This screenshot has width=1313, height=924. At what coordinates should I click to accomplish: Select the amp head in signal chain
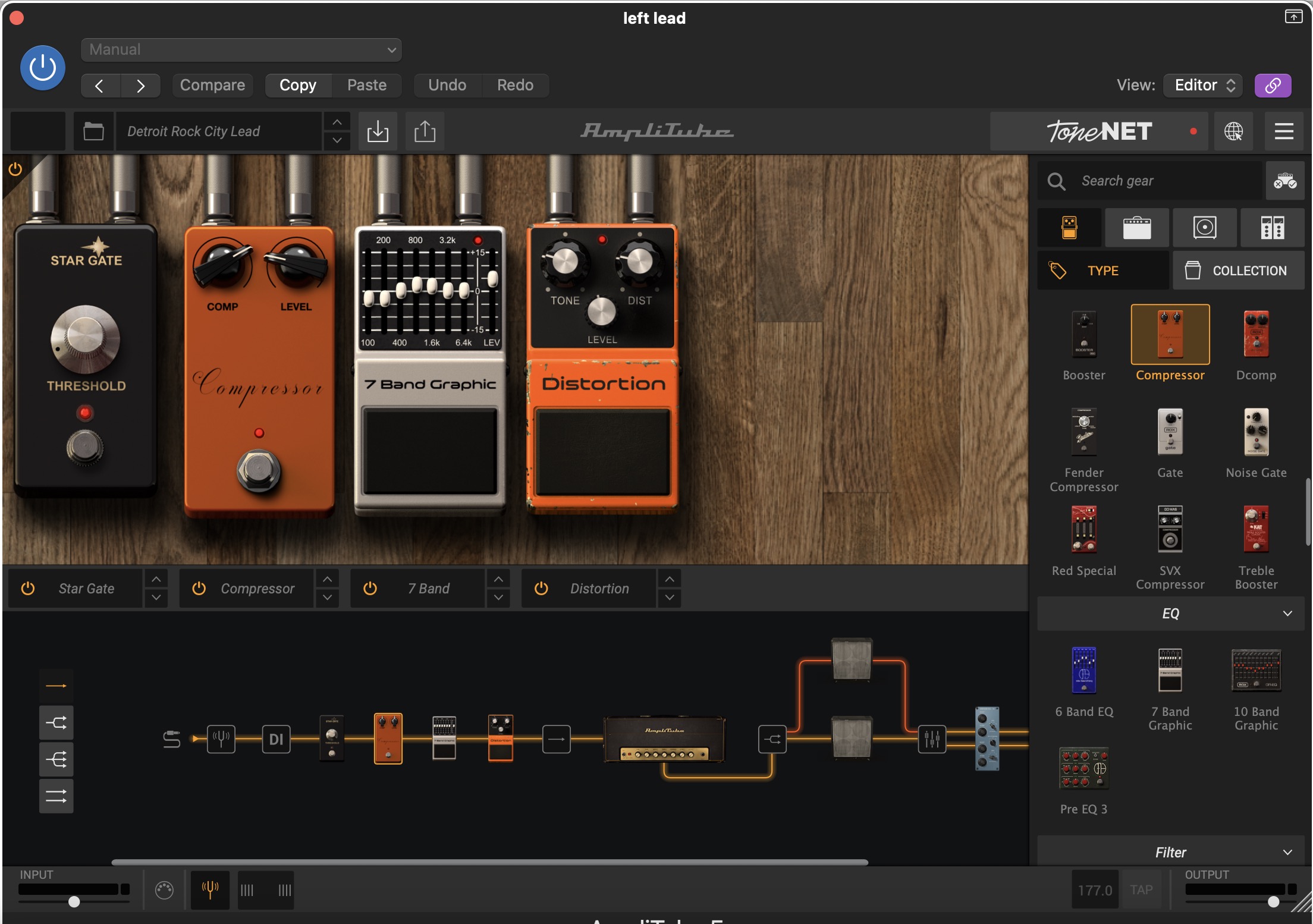[664, 740]
